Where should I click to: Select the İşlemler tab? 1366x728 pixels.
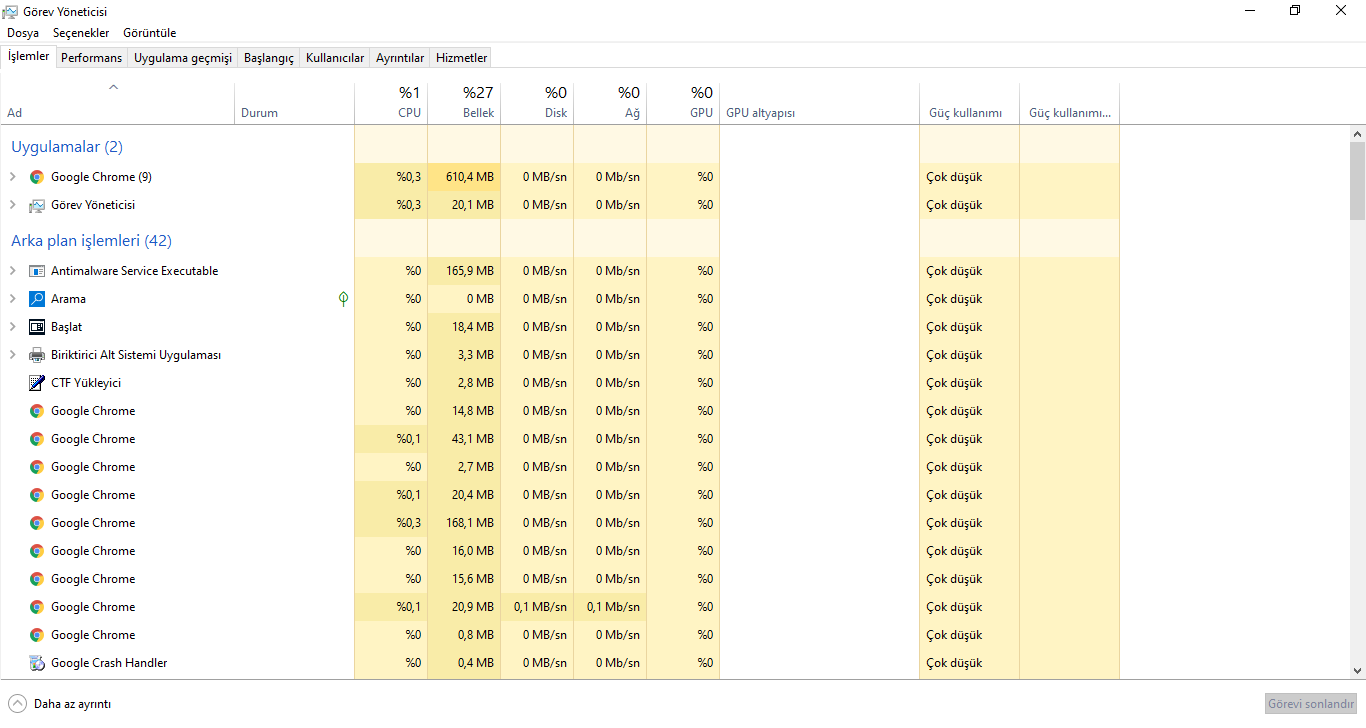tap(29, 56)
